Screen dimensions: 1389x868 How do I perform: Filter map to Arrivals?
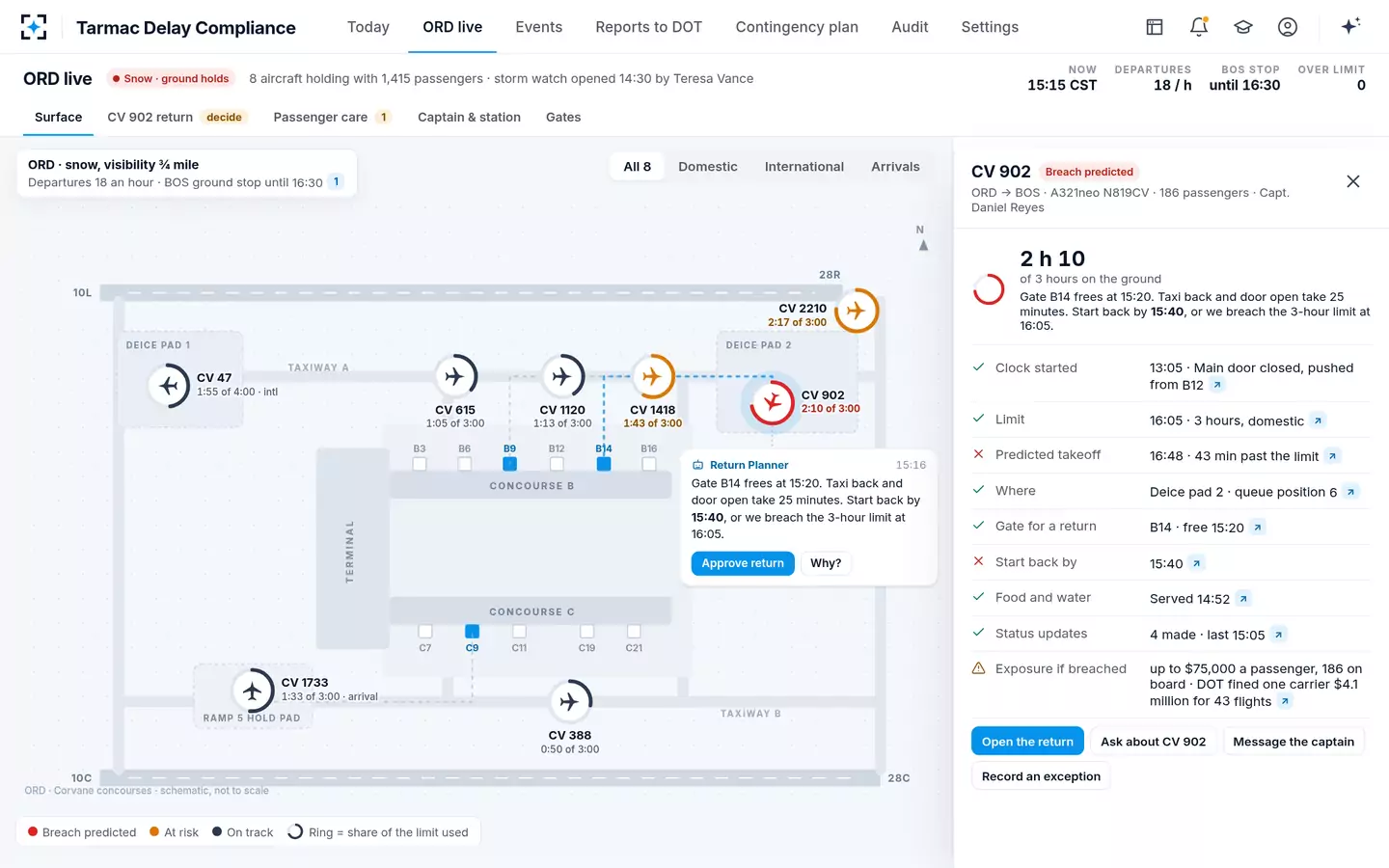(x=895, y=167)
